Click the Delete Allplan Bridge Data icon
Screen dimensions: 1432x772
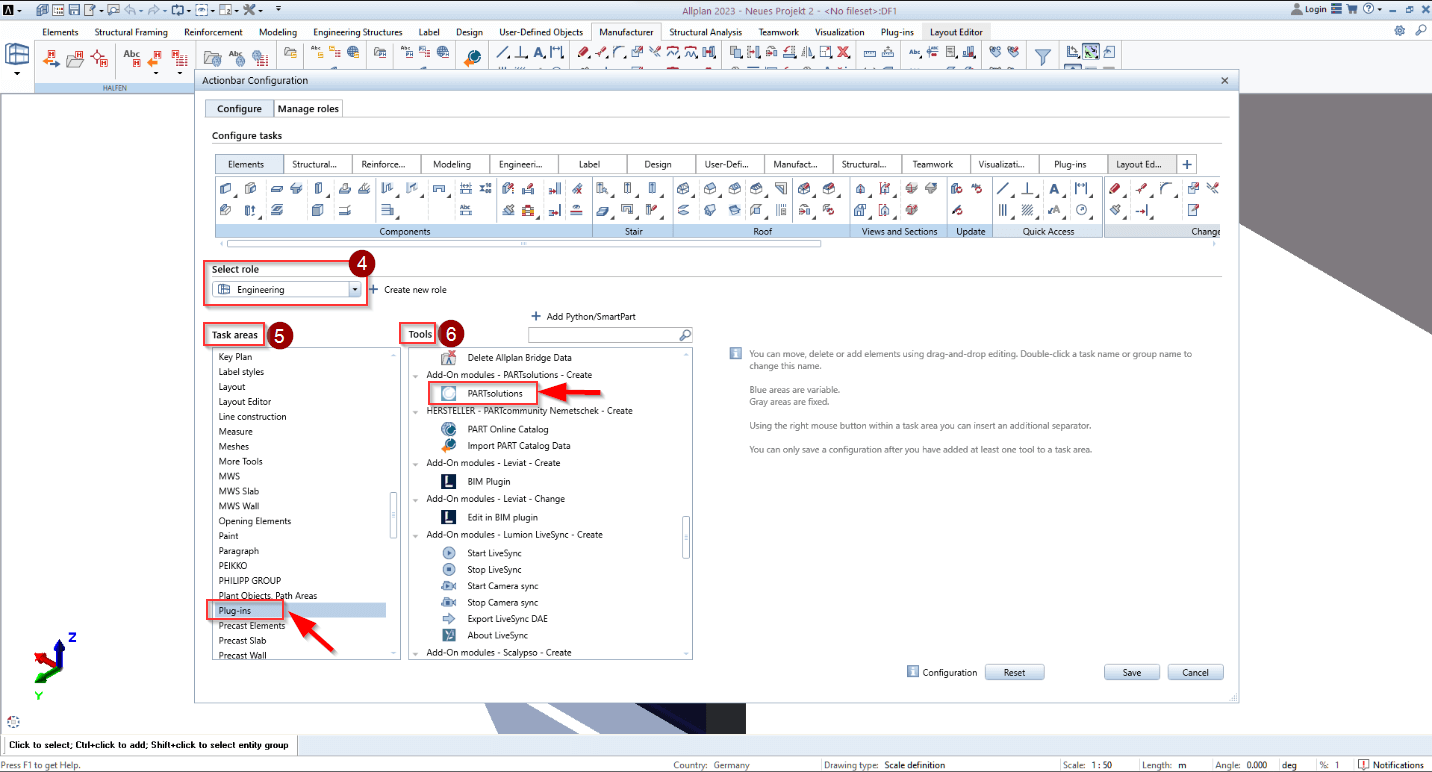pyautogui.click(x=449, y=357)
